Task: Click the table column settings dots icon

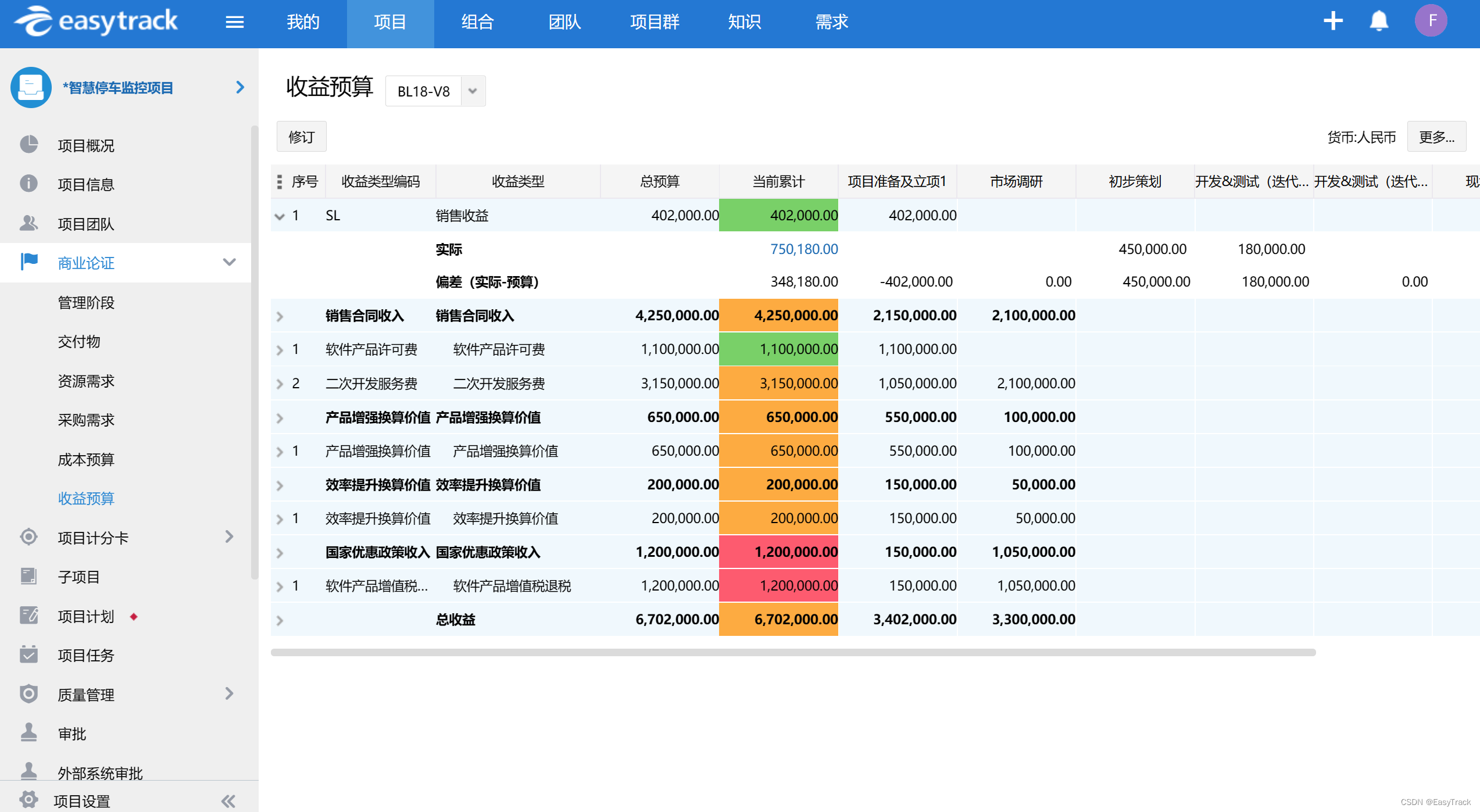Action: pos(280,182)
